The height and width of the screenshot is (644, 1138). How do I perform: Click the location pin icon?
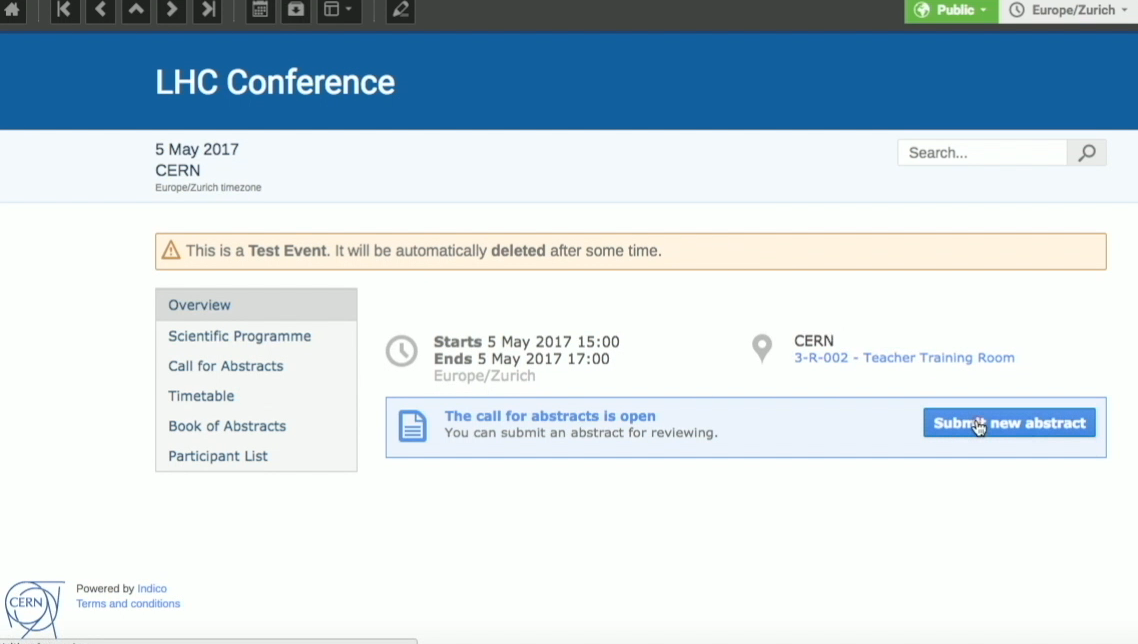pyautogui.click(x=762, y=349)
